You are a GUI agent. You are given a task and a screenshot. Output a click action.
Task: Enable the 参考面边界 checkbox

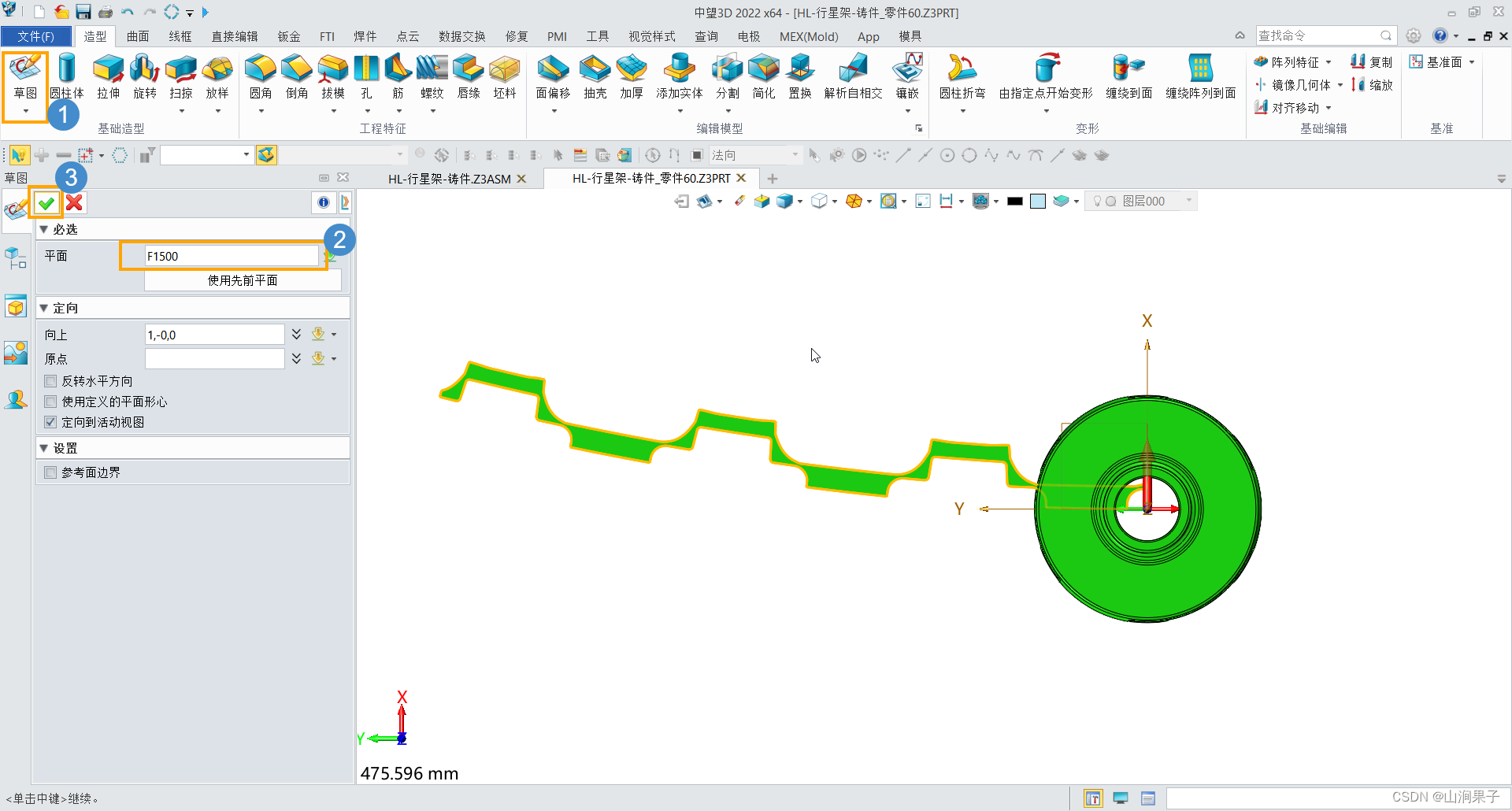[51, 472]
